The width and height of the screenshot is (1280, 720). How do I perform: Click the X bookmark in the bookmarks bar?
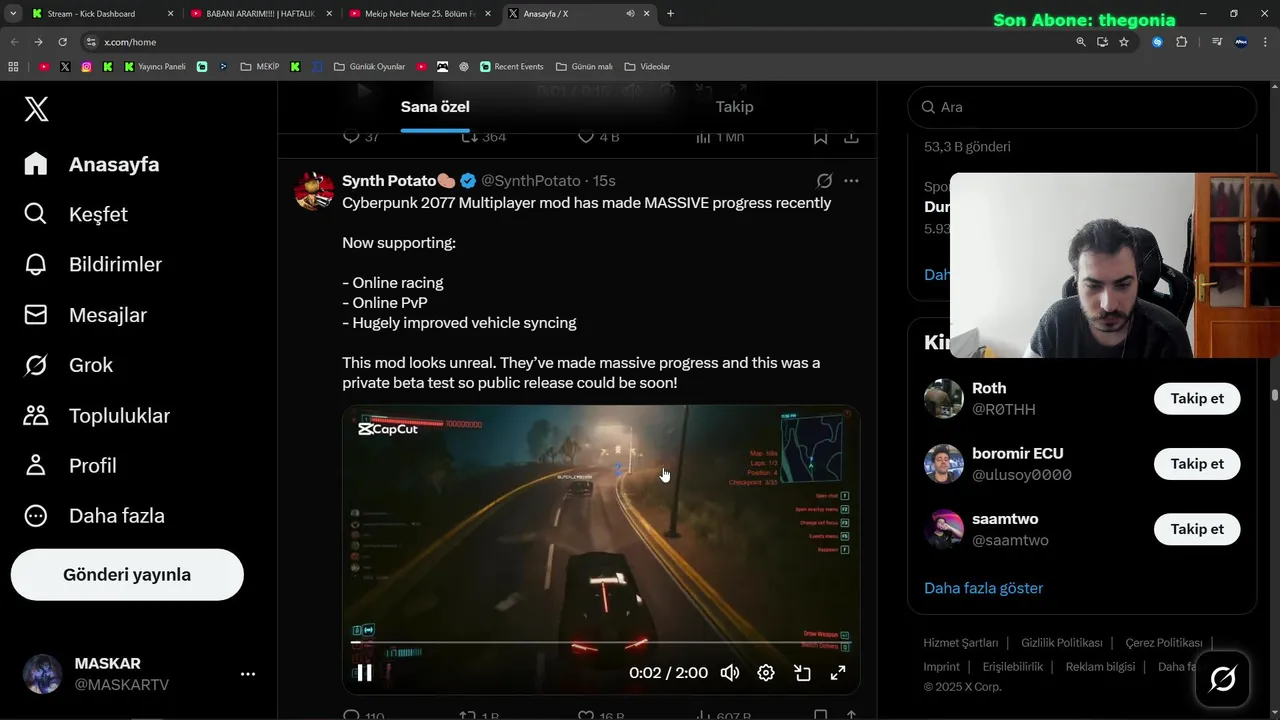[x=65, y=67]
